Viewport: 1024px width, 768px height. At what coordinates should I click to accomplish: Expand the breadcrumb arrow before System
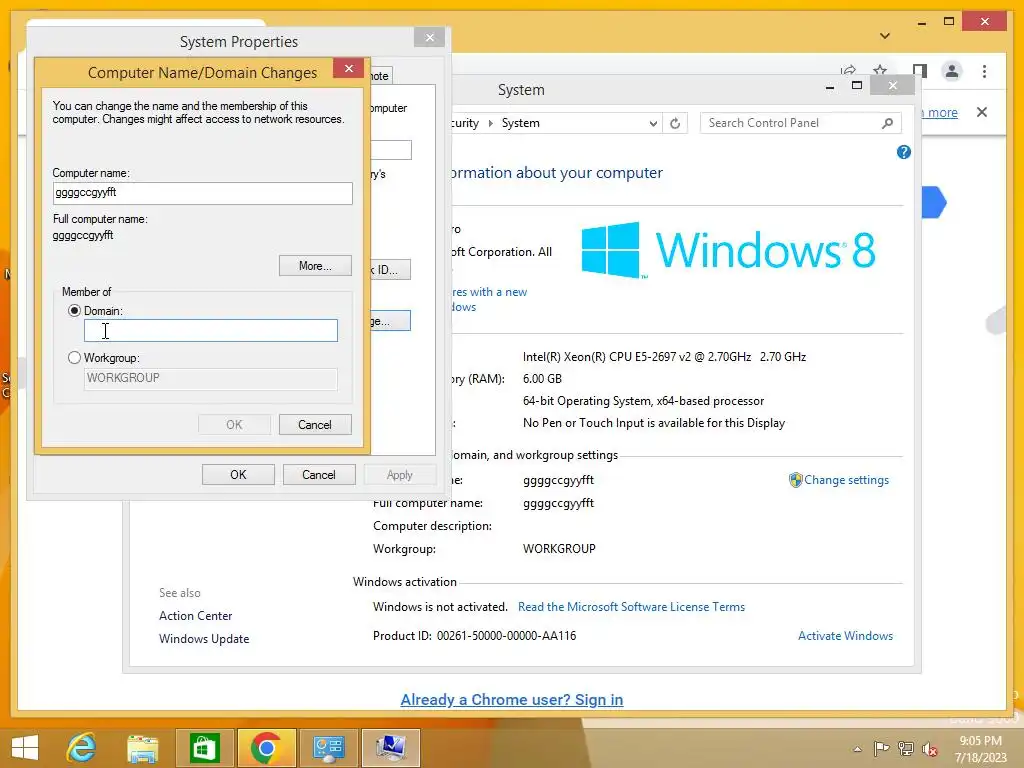490,123
